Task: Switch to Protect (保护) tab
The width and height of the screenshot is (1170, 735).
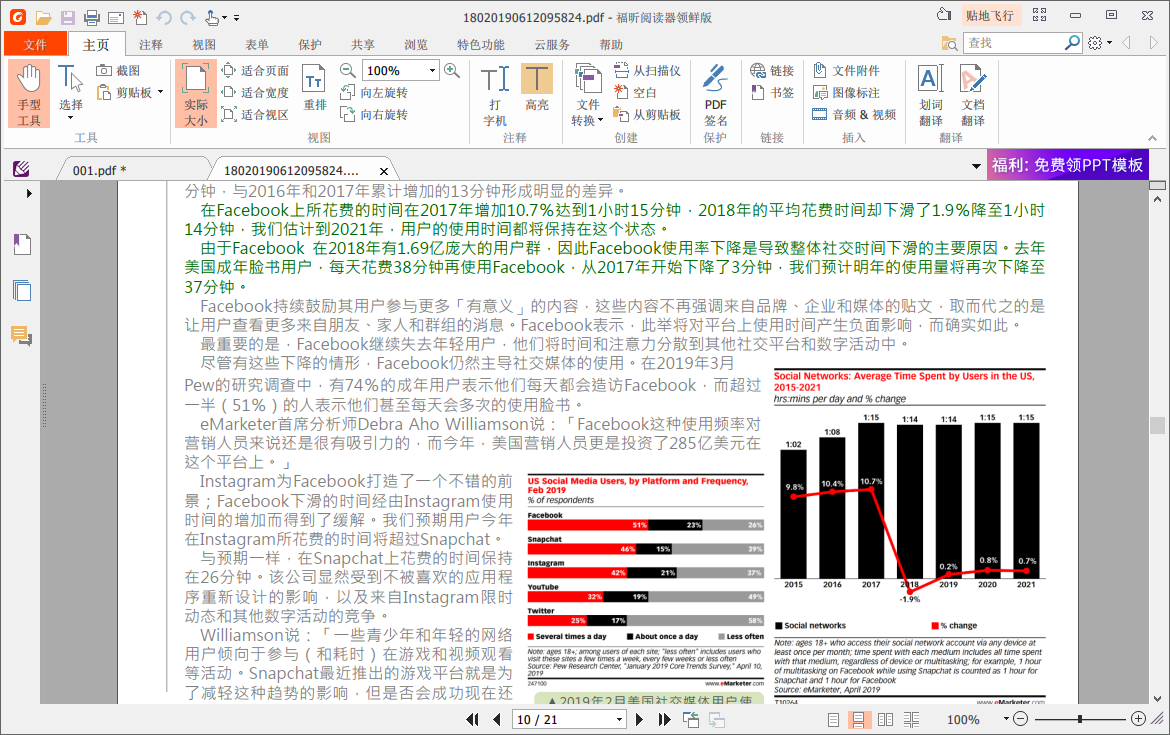Action: click(310, 45)
